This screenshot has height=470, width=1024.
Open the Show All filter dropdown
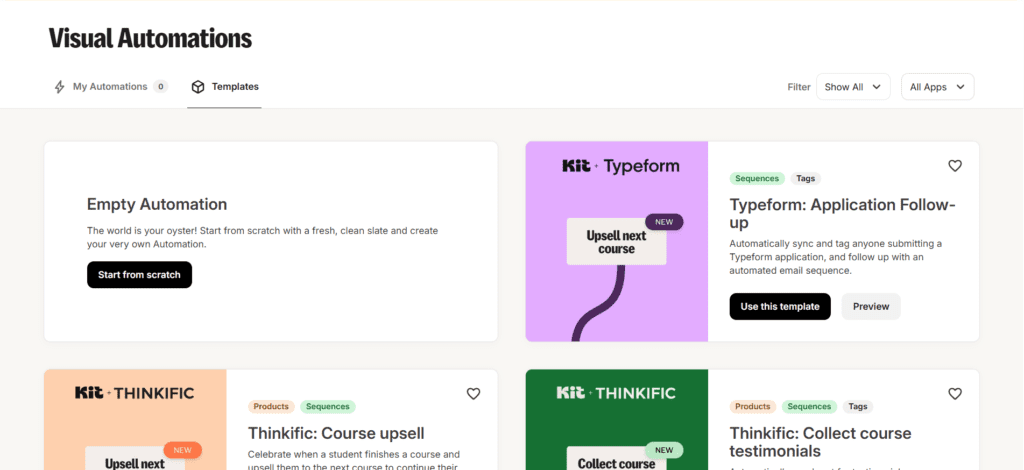point(853,87)
